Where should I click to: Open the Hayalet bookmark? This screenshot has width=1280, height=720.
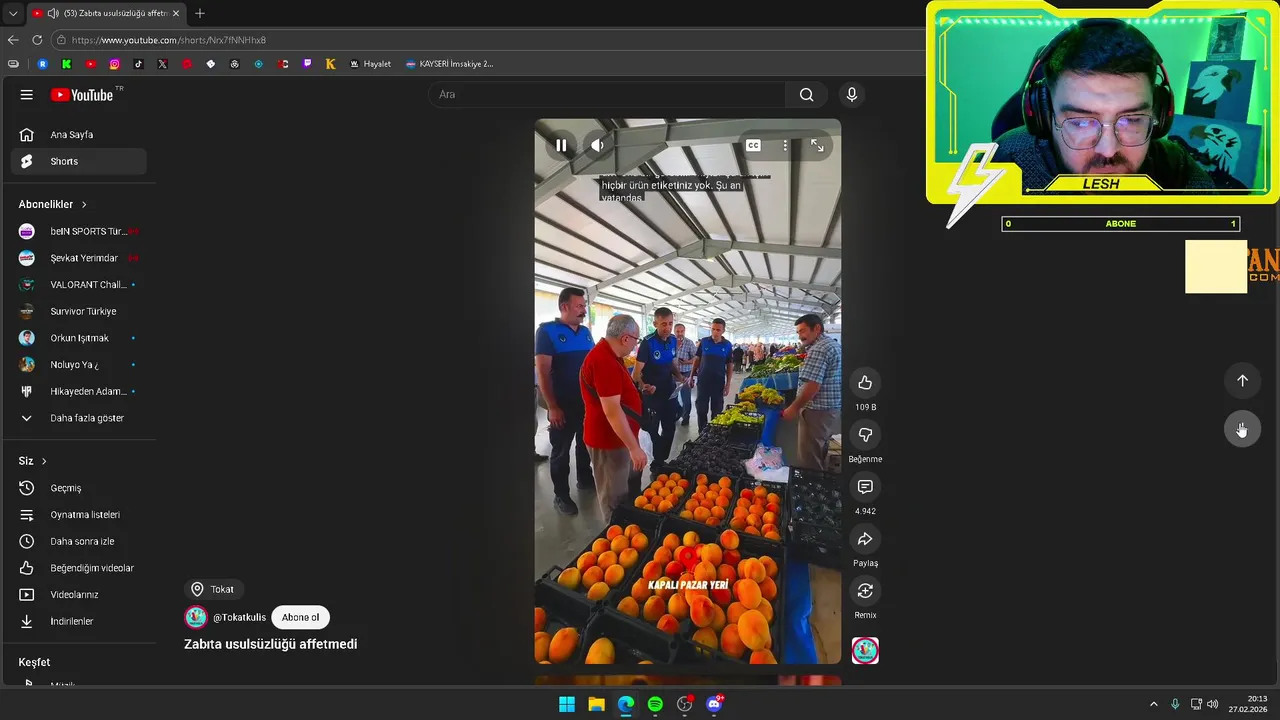pos(370,64)
